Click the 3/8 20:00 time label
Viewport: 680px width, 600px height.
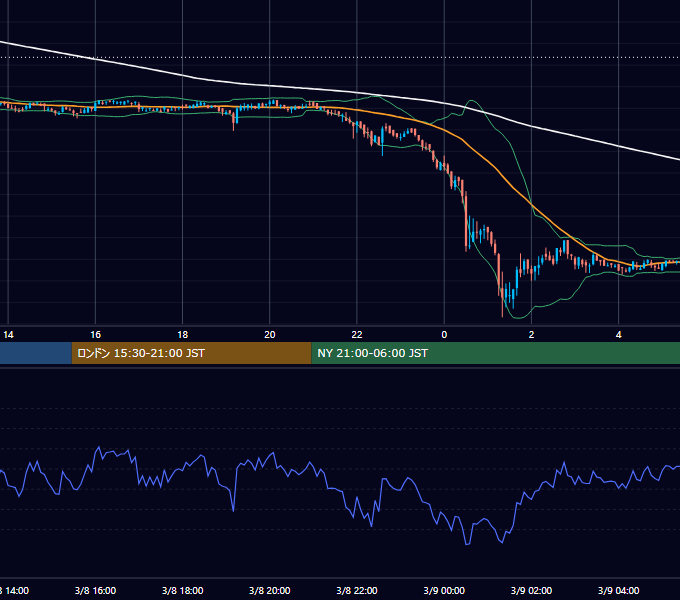pos(270,590)
